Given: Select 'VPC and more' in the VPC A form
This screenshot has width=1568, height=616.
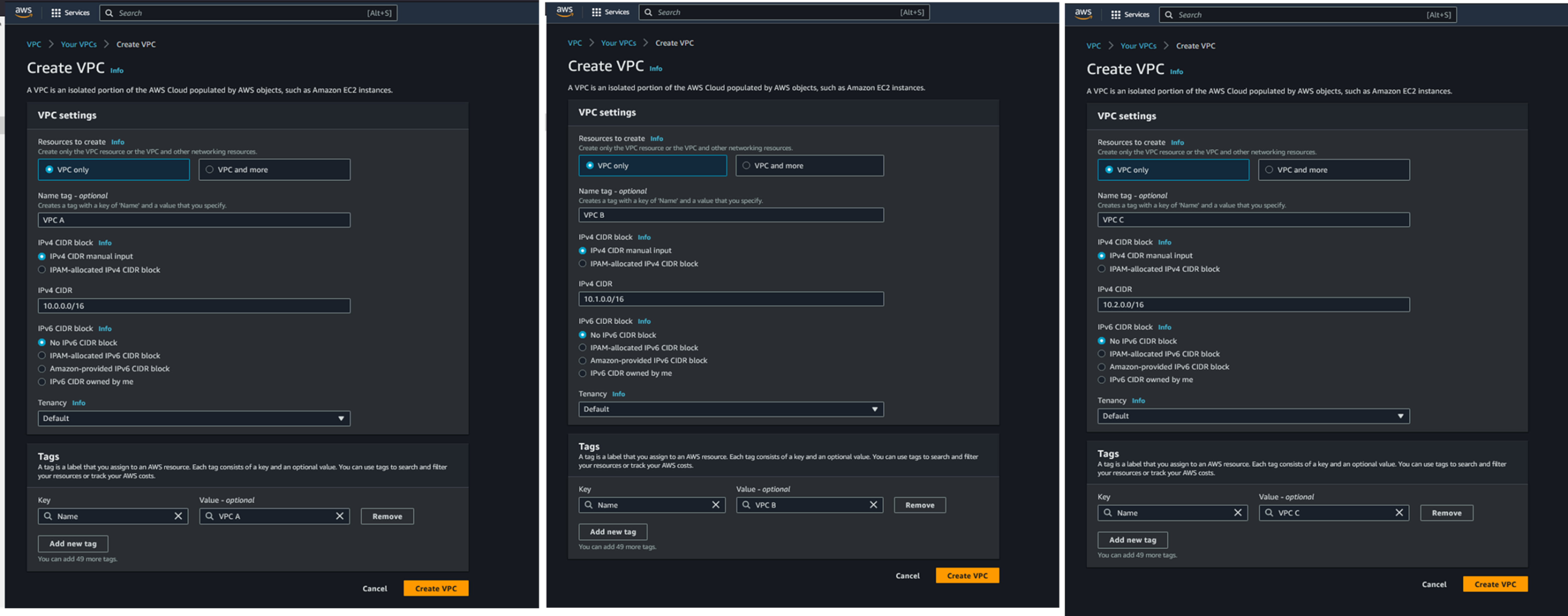Looking at the screenshot, I should coord(210,170).
